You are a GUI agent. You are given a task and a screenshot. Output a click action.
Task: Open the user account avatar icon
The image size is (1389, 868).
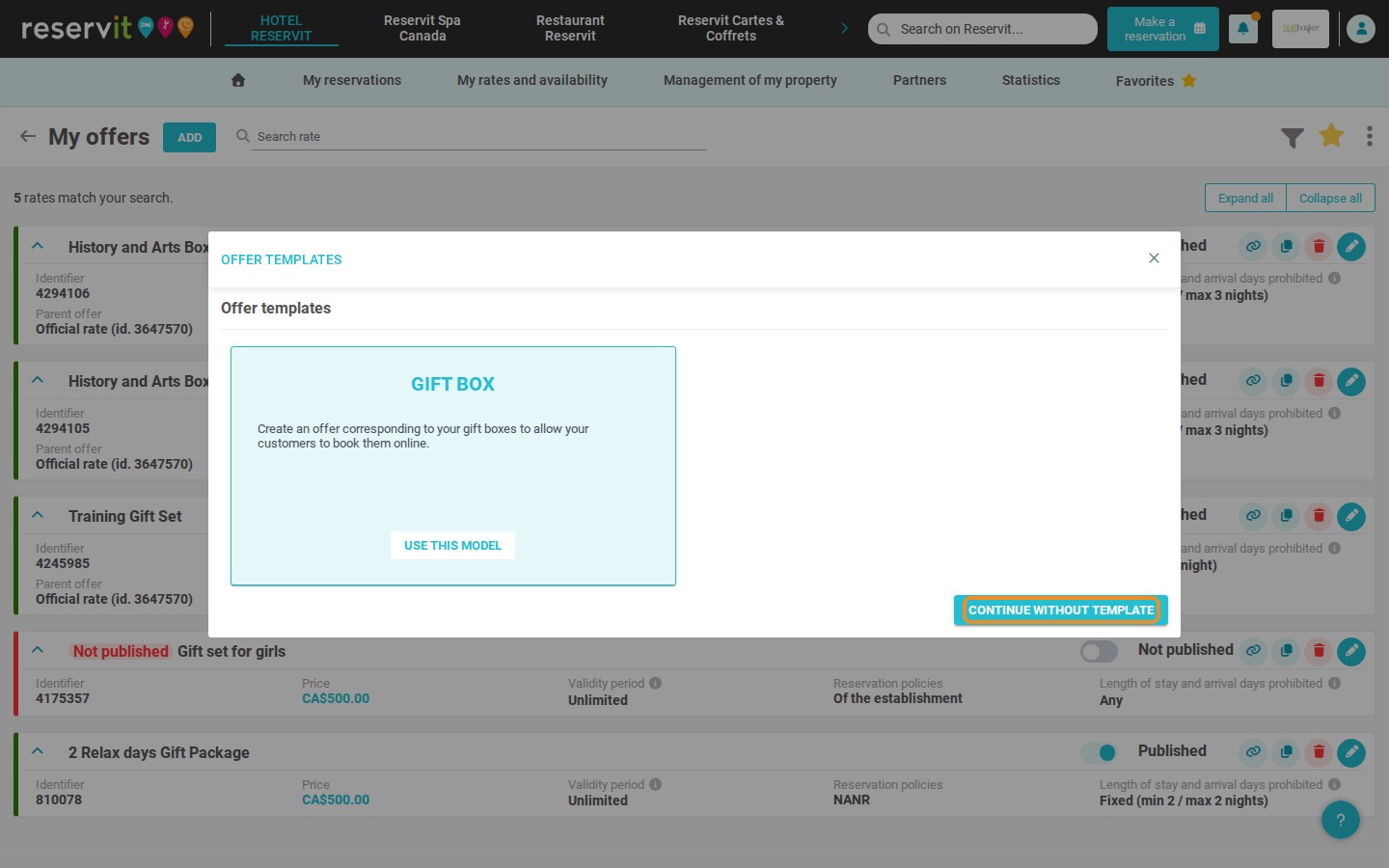(1361, 29)
